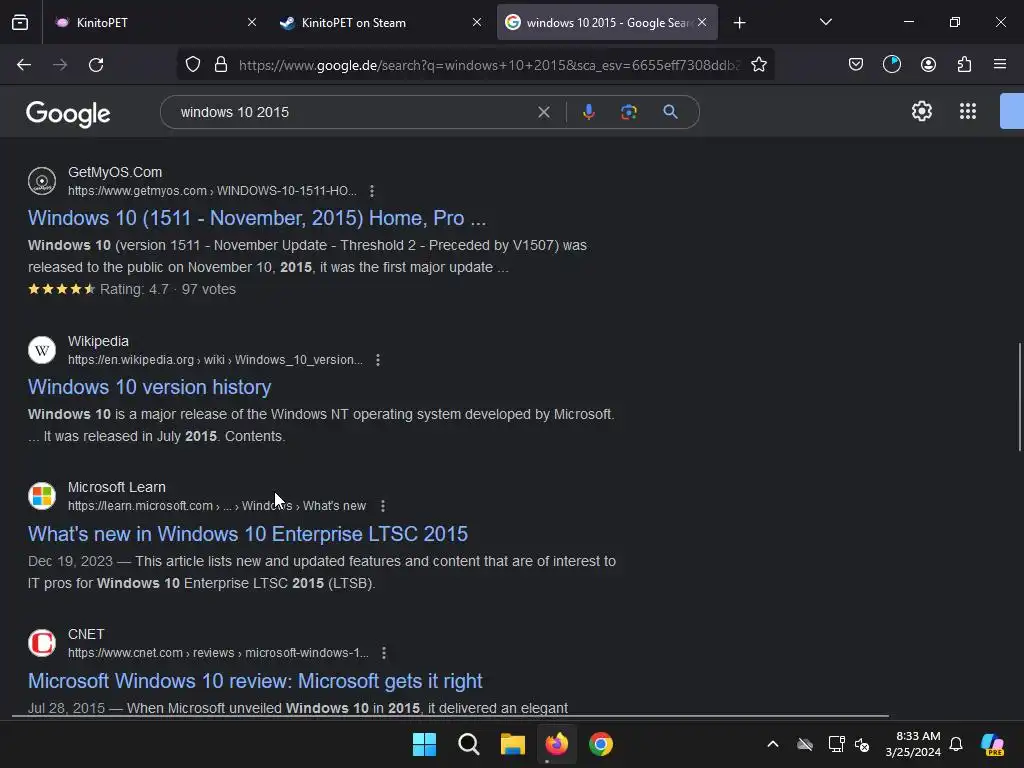Click the Wikipedia result favicon

[x=42, y=350]
